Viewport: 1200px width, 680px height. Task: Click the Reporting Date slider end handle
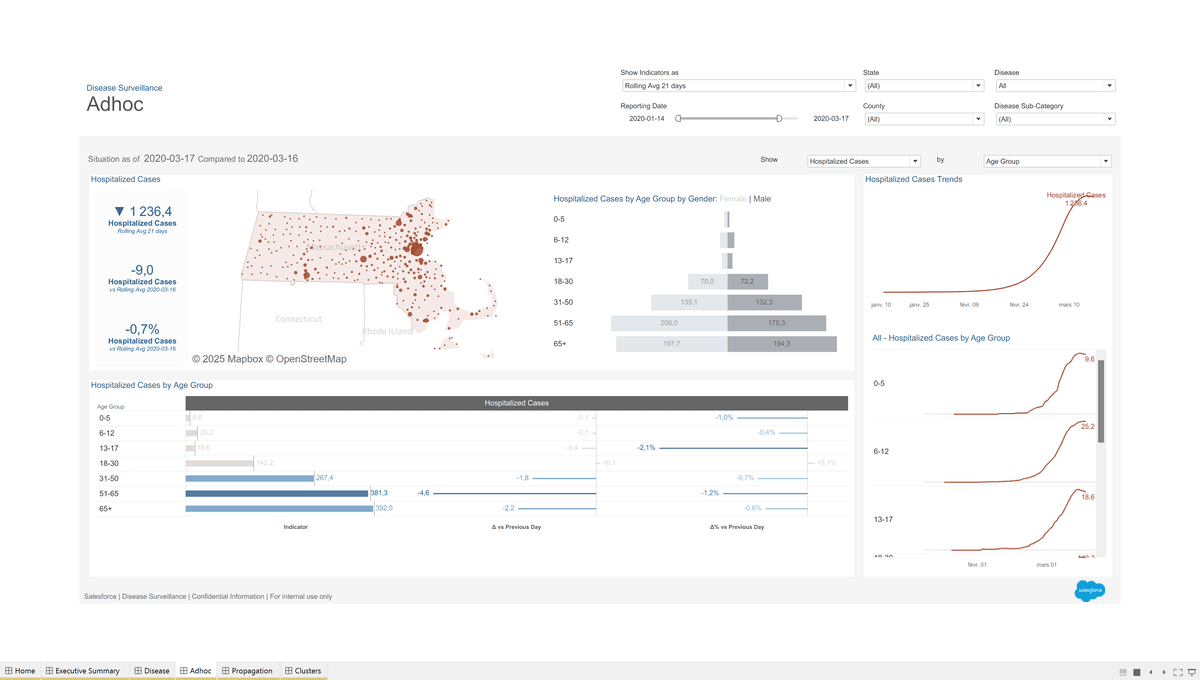pyautogui.click(x=779, y=118)
